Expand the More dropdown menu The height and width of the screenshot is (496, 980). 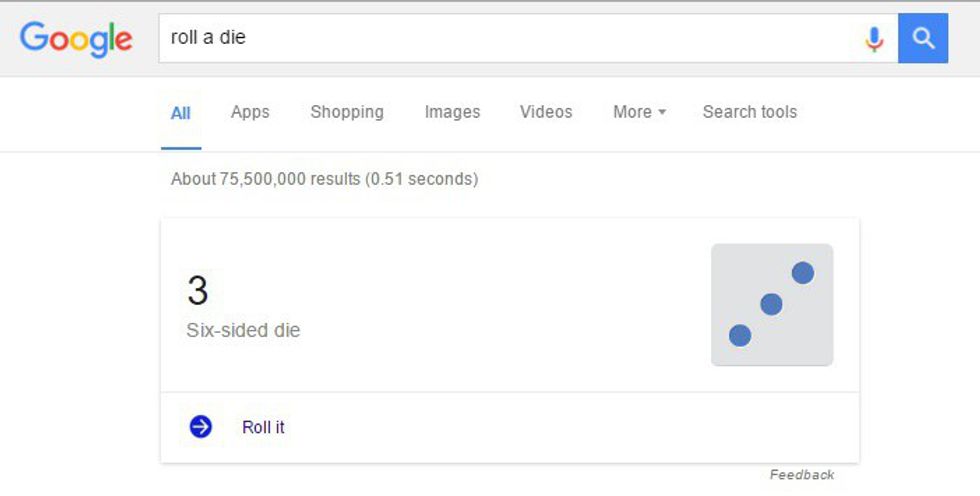(639, 112)
